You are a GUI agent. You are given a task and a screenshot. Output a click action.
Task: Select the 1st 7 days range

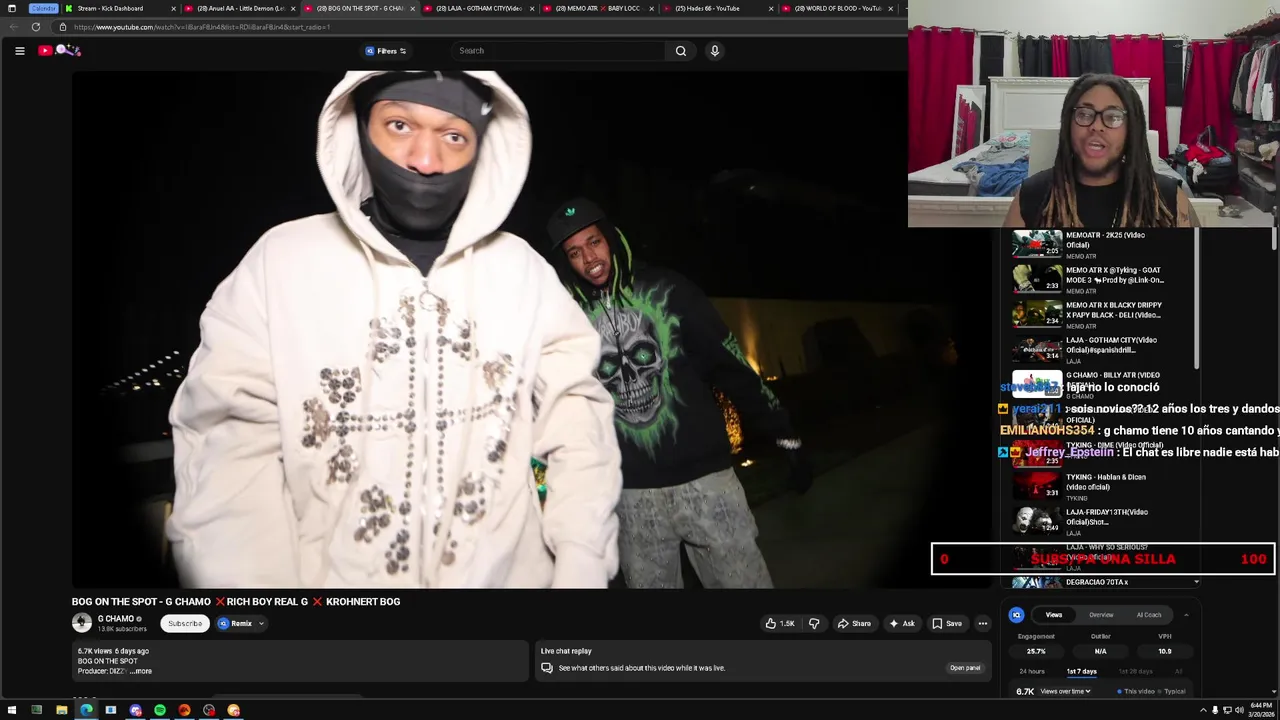point(1082,671)
